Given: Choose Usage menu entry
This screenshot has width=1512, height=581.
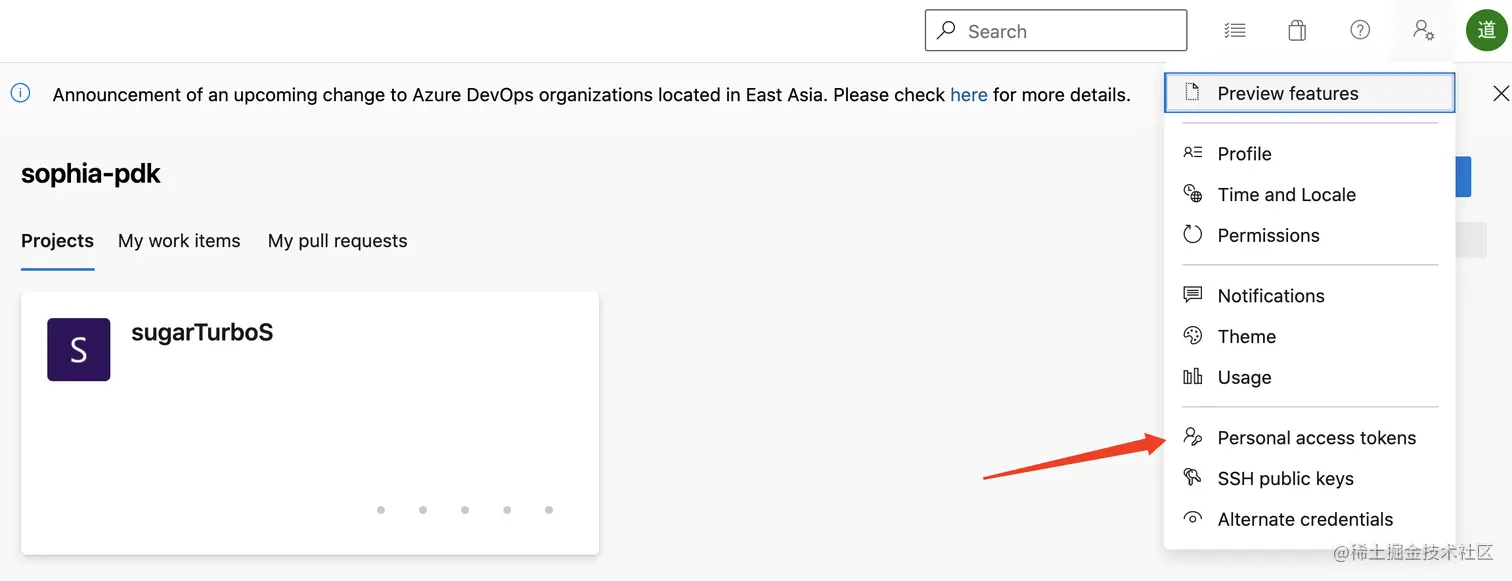Looking at the screenshot, I should 1310,377.
